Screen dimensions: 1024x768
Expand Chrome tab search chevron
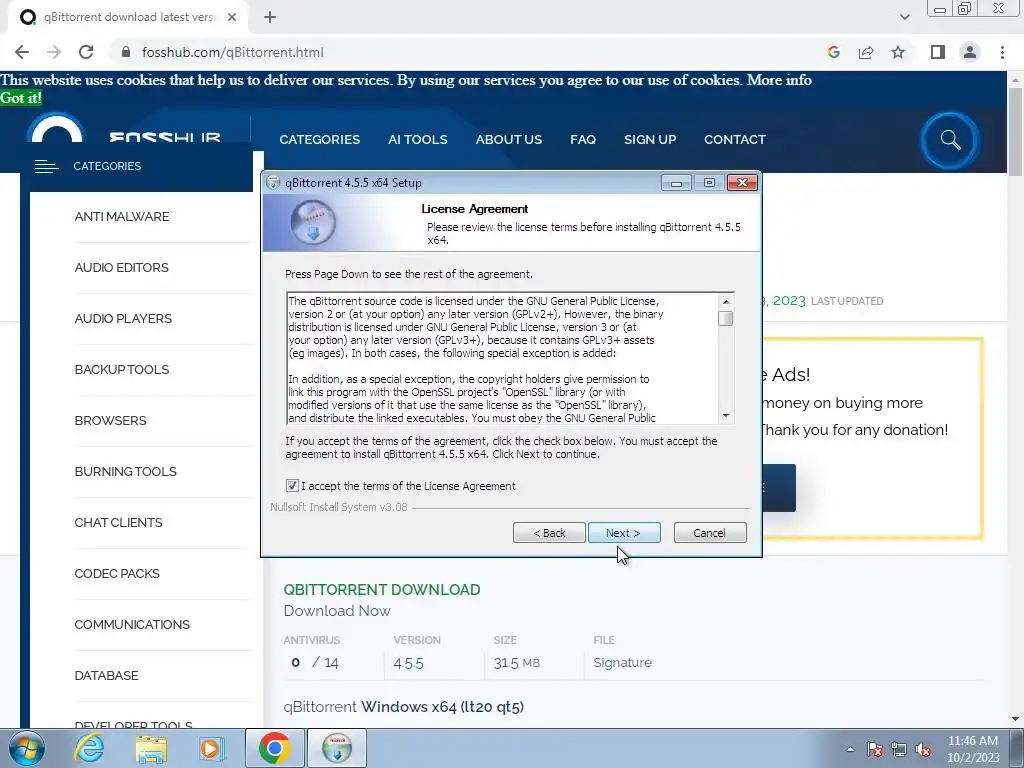click(x=904, y=17)
